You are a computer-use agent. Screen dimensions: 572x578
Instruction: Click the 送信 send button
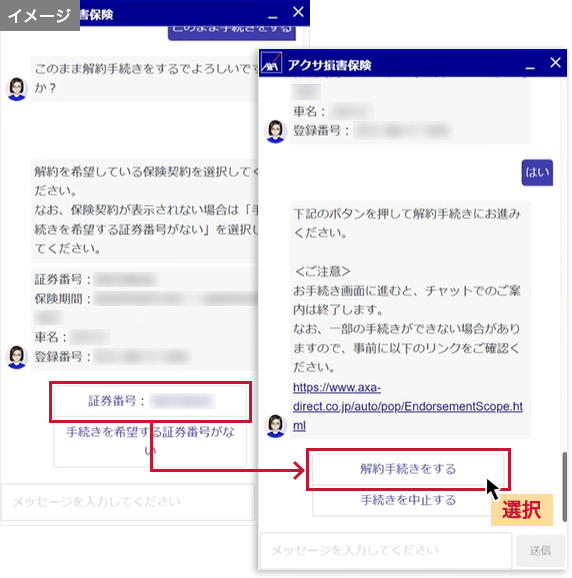tap(540, 551)
